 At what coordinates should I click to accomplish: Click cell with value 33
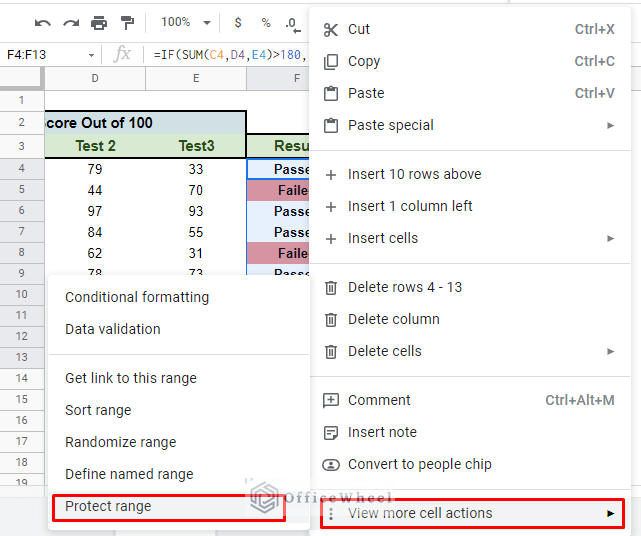pos(196,169)
